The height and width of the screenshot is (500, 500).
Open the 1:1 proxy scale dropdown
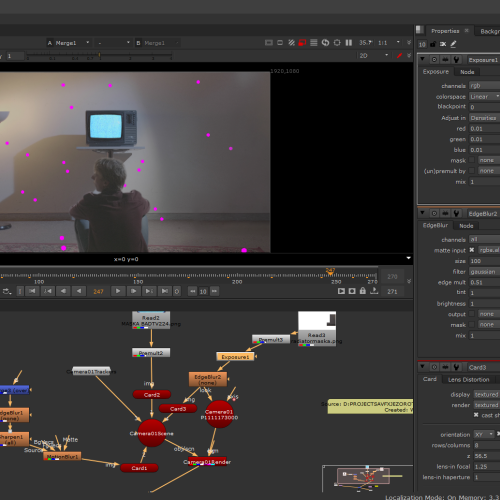388,43
